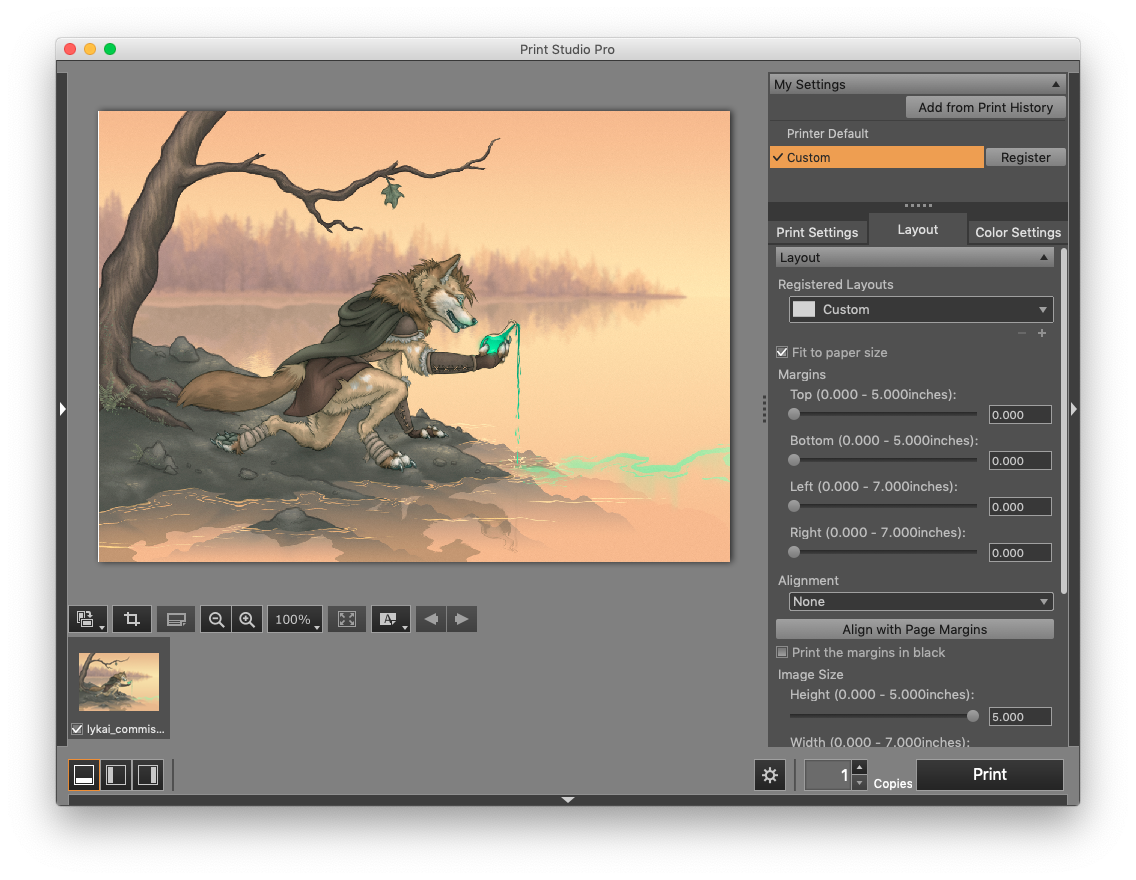The width and height of the screenshot is (1136, 880).
Task: Adjust the image Height slider
Action: [973, 716]
